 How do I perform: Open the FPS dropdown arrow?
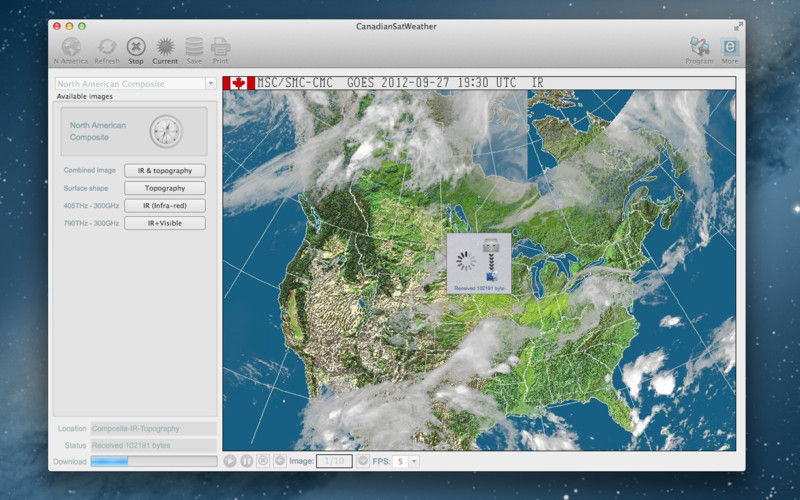click(x=414, y=461)
